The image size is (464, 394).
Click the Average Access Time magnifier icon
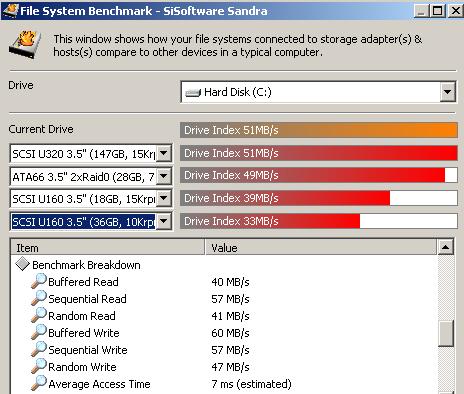pos(39,383)
